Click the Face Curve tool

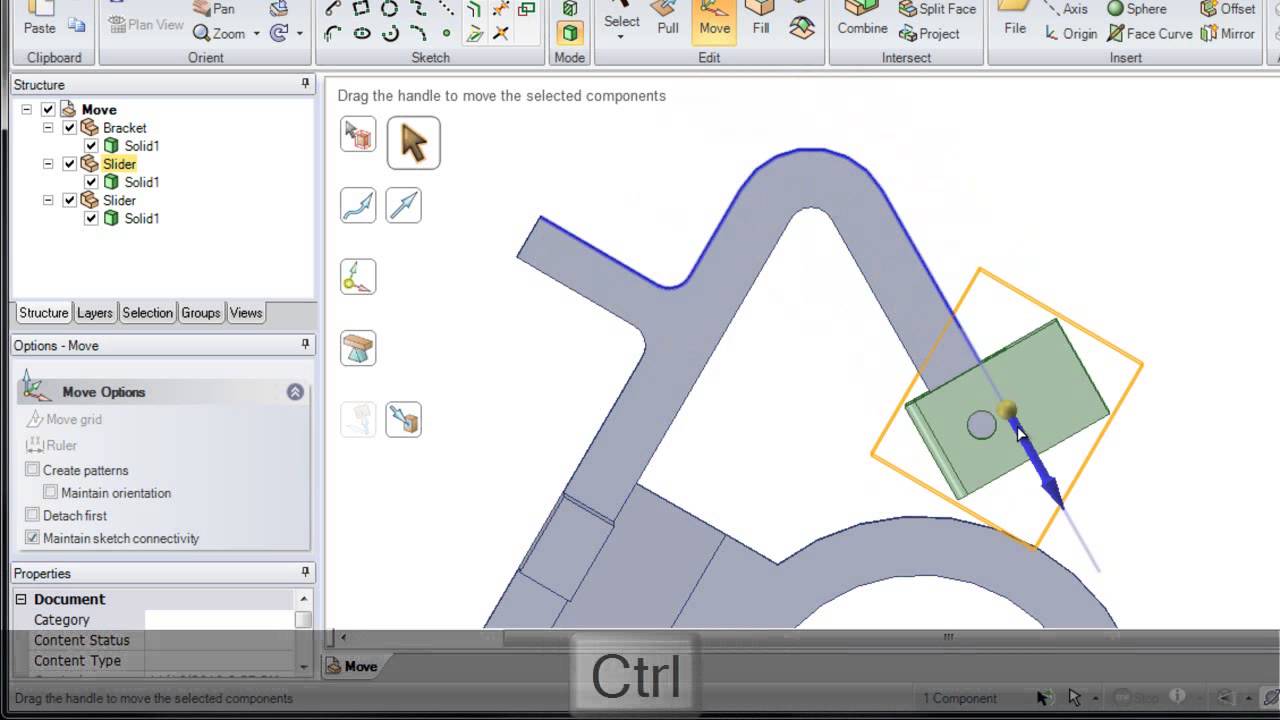[1149, 34]
